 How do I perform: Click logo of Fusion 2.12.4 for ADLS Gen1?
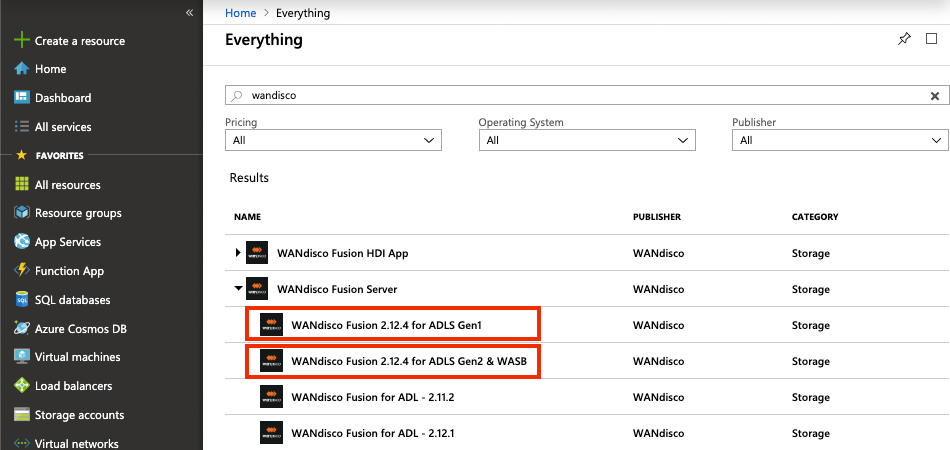(x=271, y=325)
